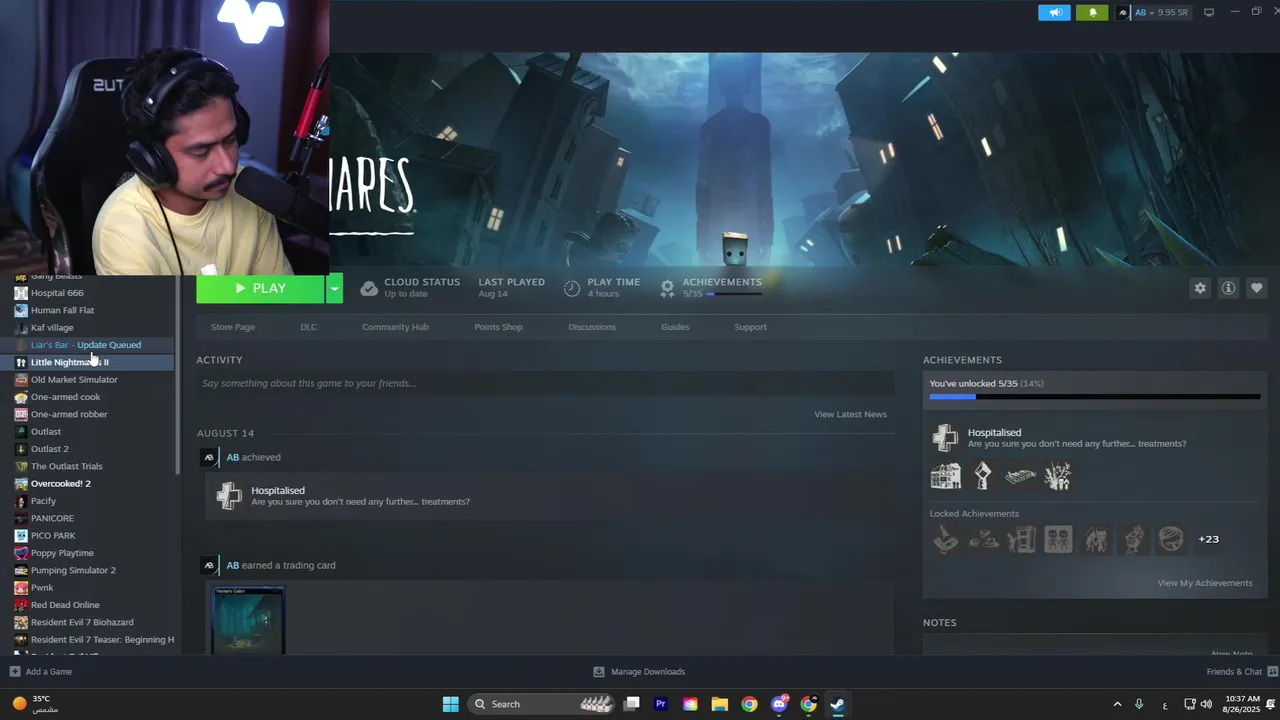This screenshot has width=1280, height=720.
Task: Click the Windows Start button
Action: coord(450,704)
